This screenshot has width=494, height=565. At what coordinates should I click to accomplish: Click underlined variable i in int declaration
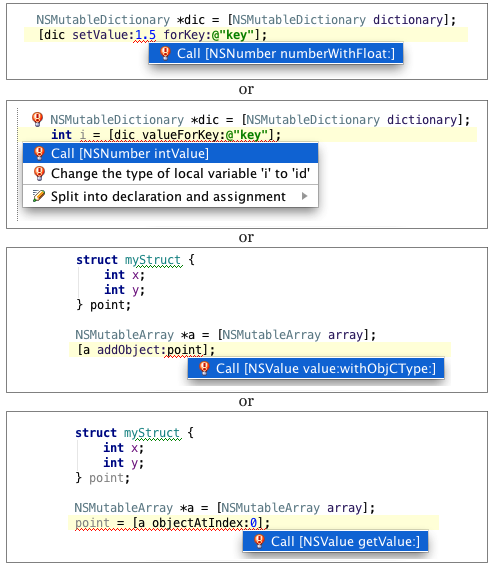coord(83,135)
